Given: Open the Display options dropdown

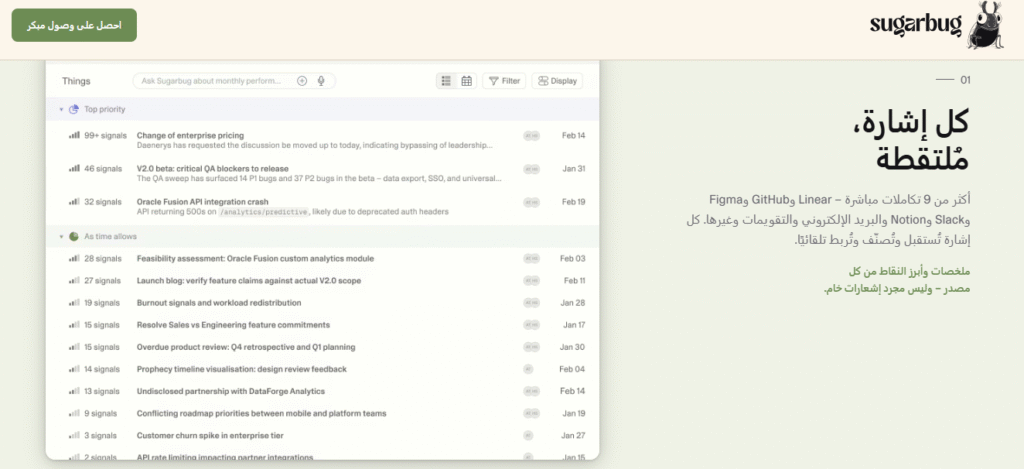Looking at the screenshot, I should click(557, 81).
